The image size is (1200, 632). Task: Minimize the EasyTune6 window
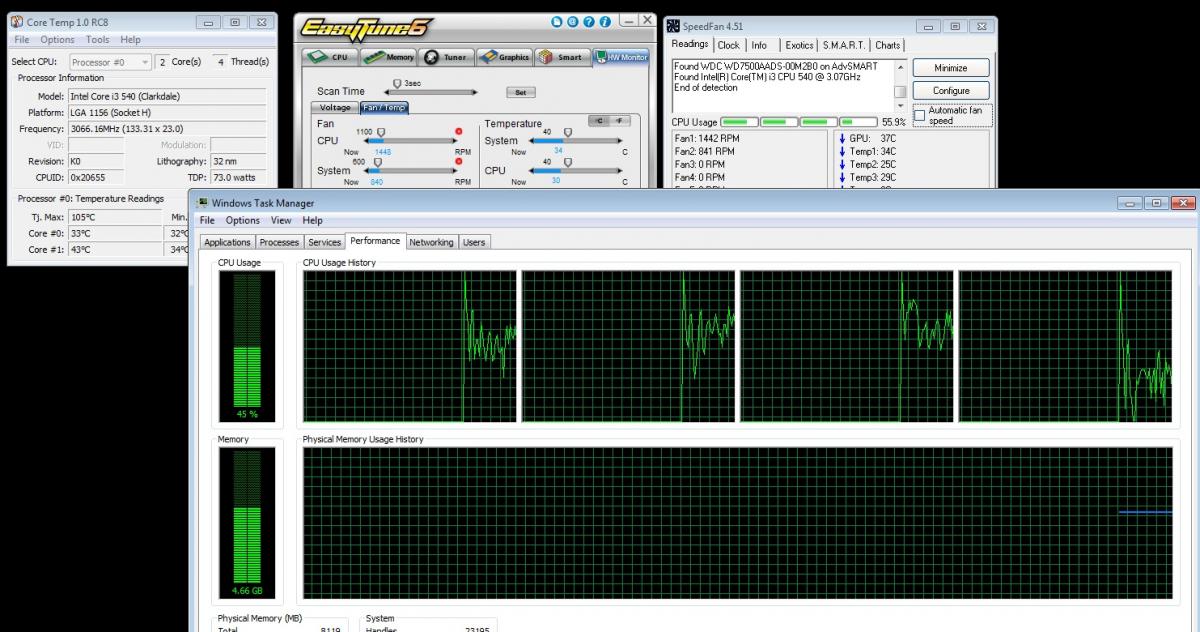click(627, 20)
